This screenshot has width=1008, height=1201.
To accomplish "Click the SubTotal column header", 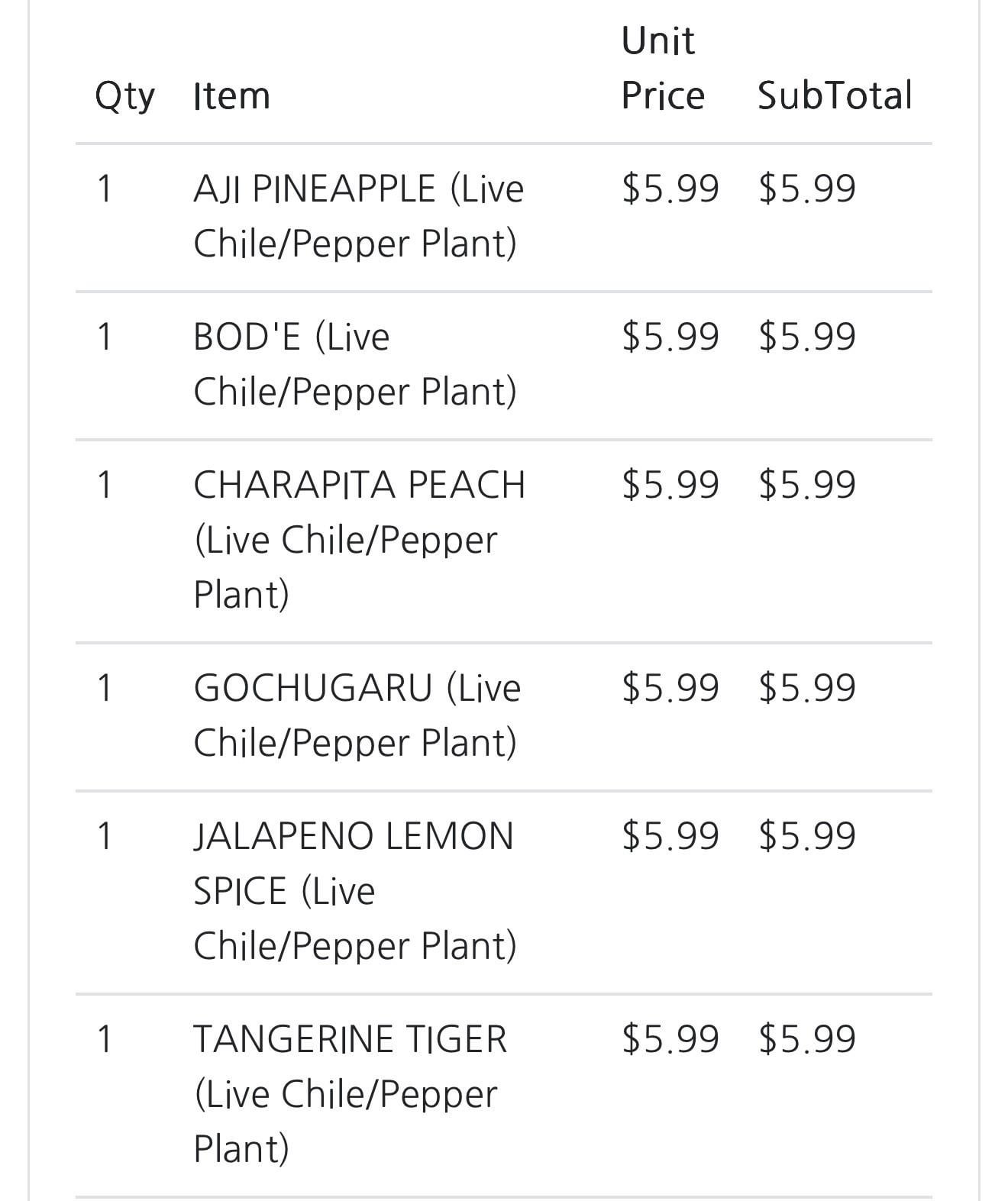I will click(x=834, y=96).
